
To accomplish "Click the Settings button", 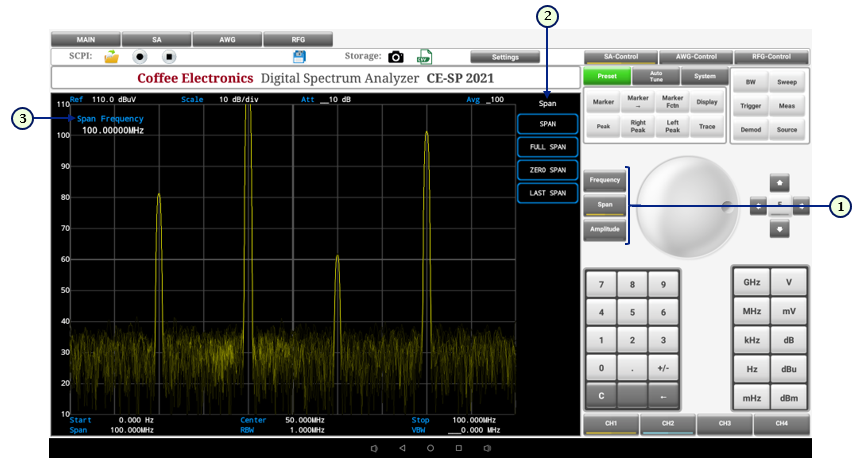I will click(505, 57).
